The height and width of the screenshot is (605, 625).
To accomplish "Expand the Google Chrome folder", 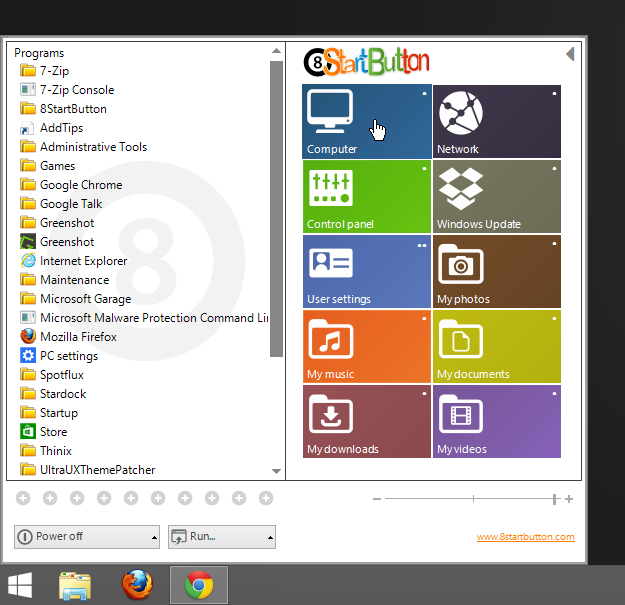I will pos(71,185).
